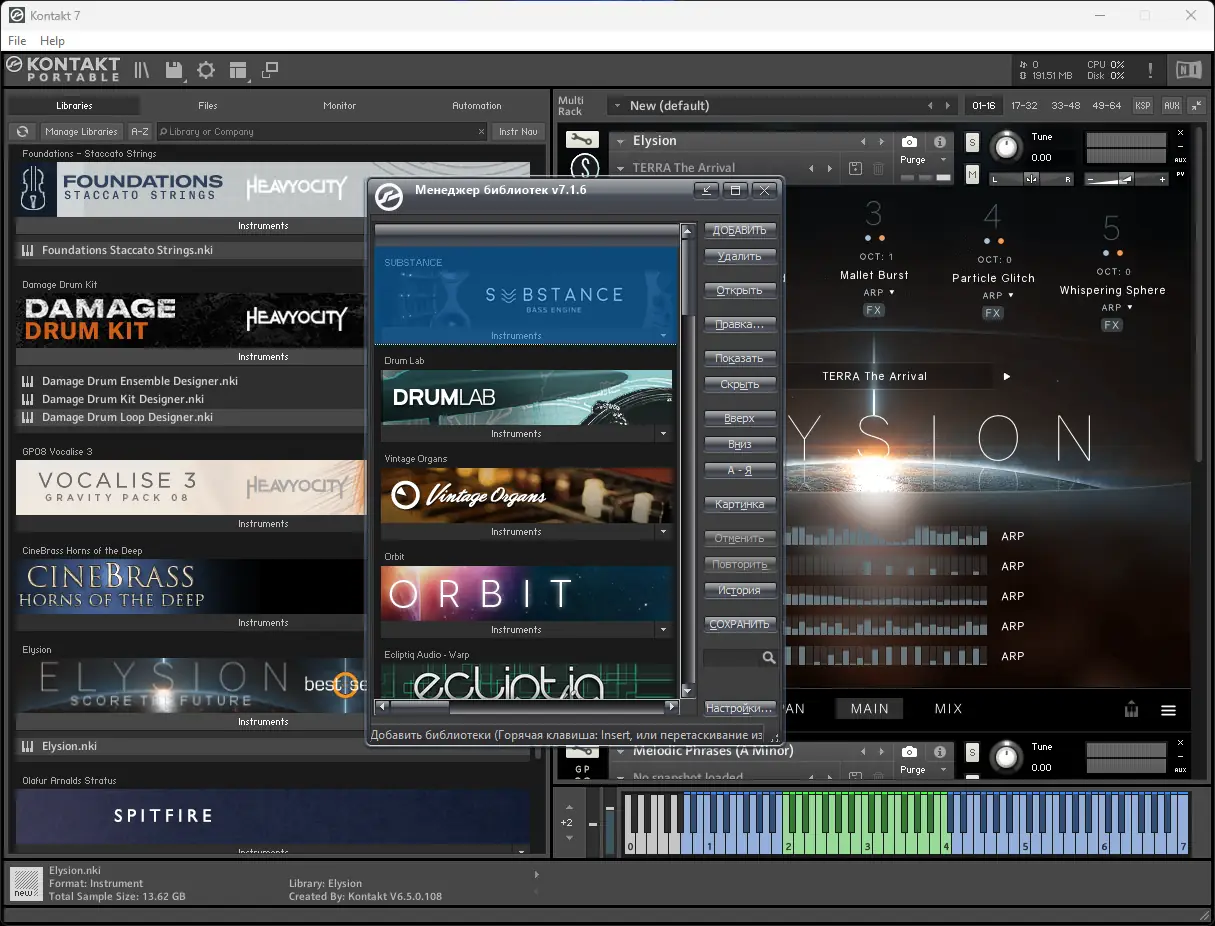Minimize the rack view with arrows icon

coord(1195,105)
